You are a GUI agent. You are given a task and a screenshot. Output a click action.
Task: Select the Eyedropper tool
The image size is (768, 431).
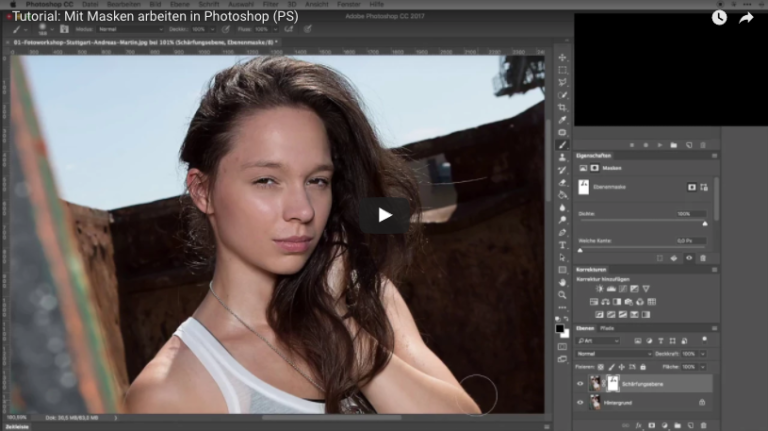click(562, 120)
